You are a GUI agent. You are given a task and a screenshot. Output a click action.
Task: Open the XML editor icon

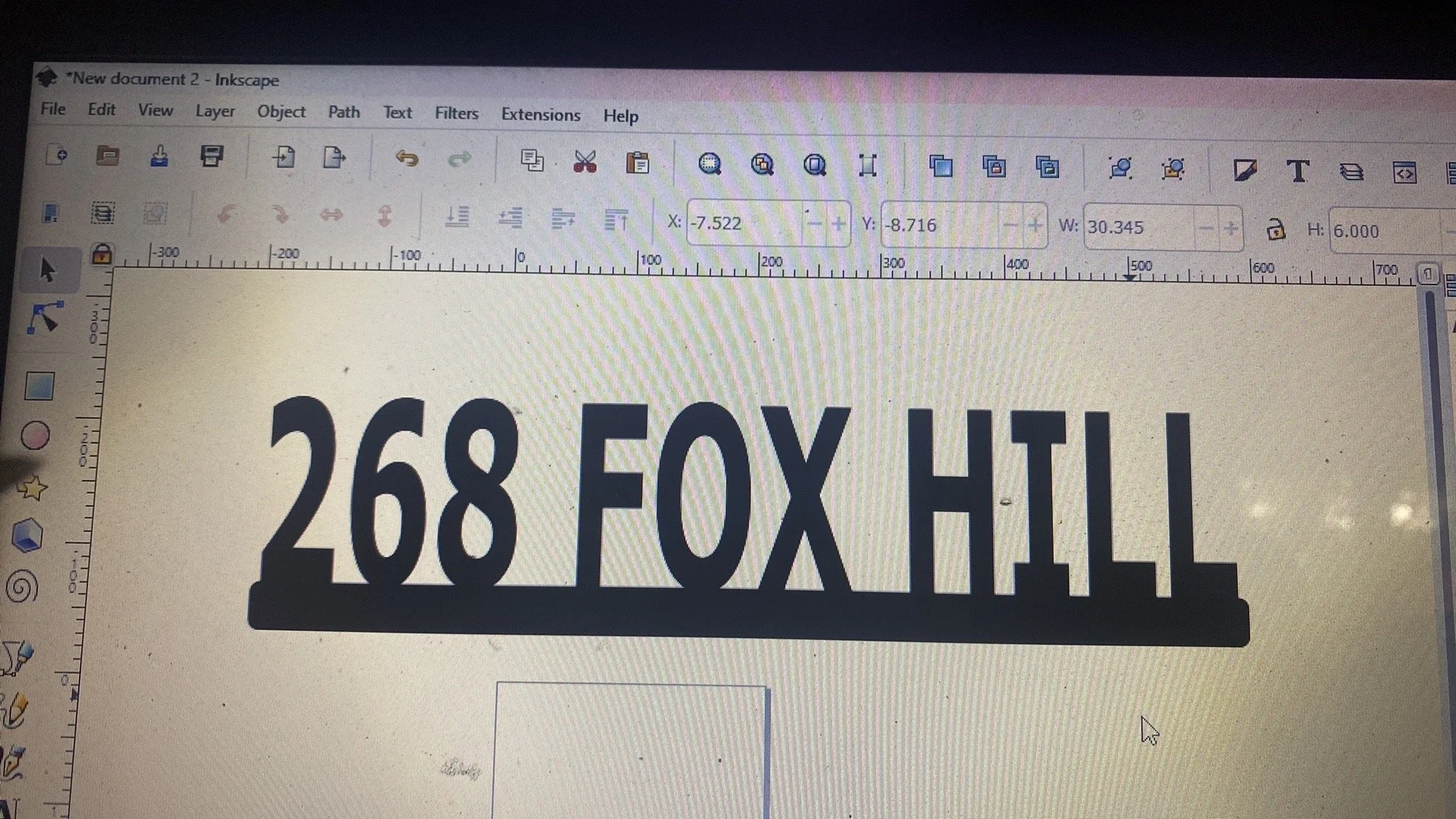[1404, 173]
